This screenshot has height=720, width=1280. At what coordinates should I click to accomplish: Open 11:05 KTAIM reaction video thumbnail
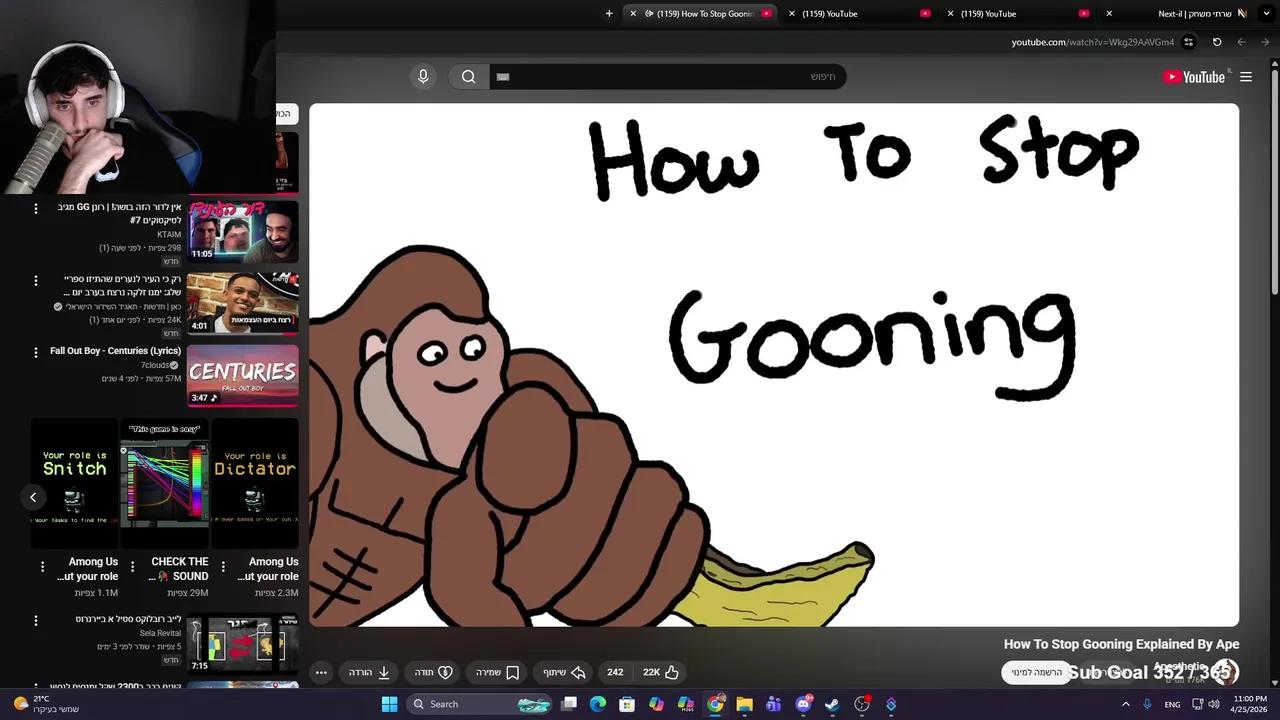[243, 232]
